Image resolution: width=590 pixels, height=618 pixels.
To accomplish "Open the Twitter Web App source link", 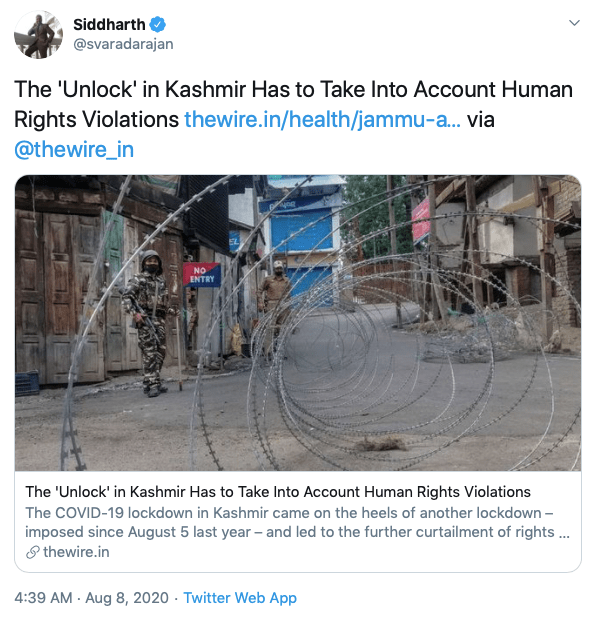I will point(240,598).
